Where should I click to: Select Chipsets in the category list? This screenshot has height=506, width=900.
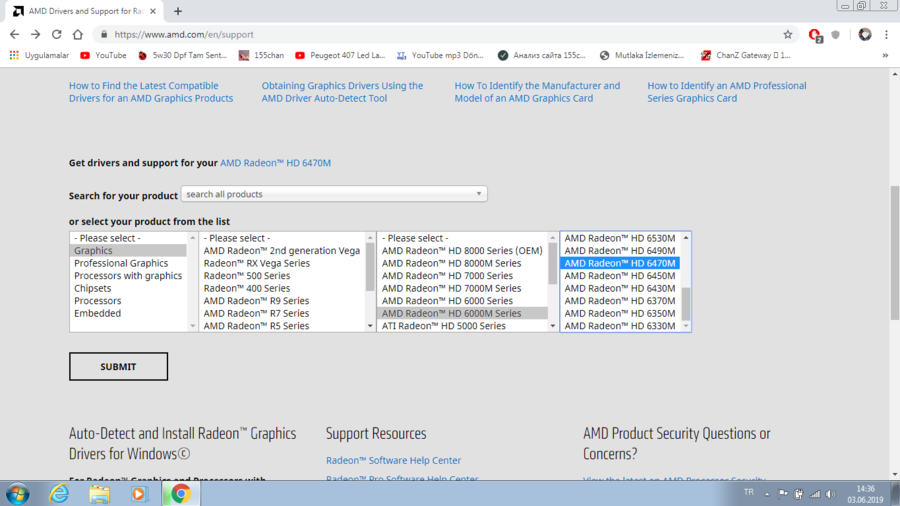129,289
